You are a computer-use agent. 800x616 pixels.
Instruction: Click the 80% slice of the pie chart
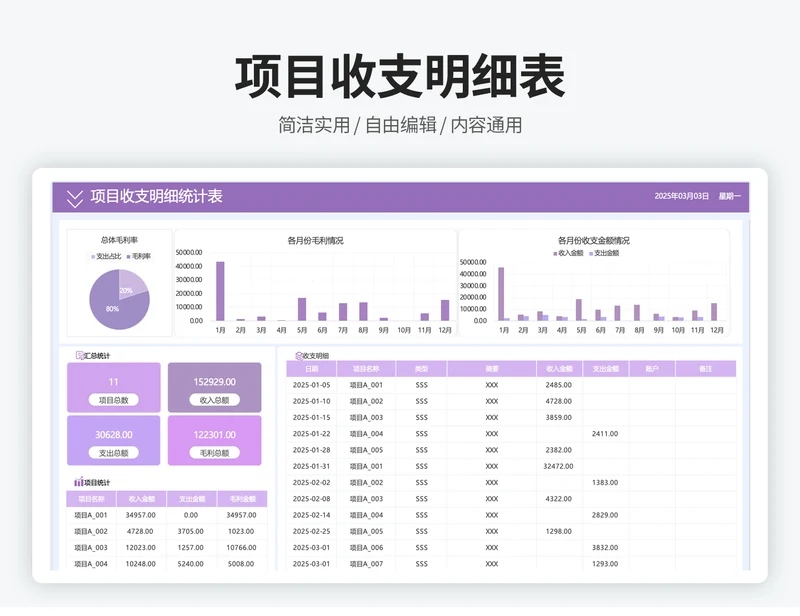pos(113,308)
